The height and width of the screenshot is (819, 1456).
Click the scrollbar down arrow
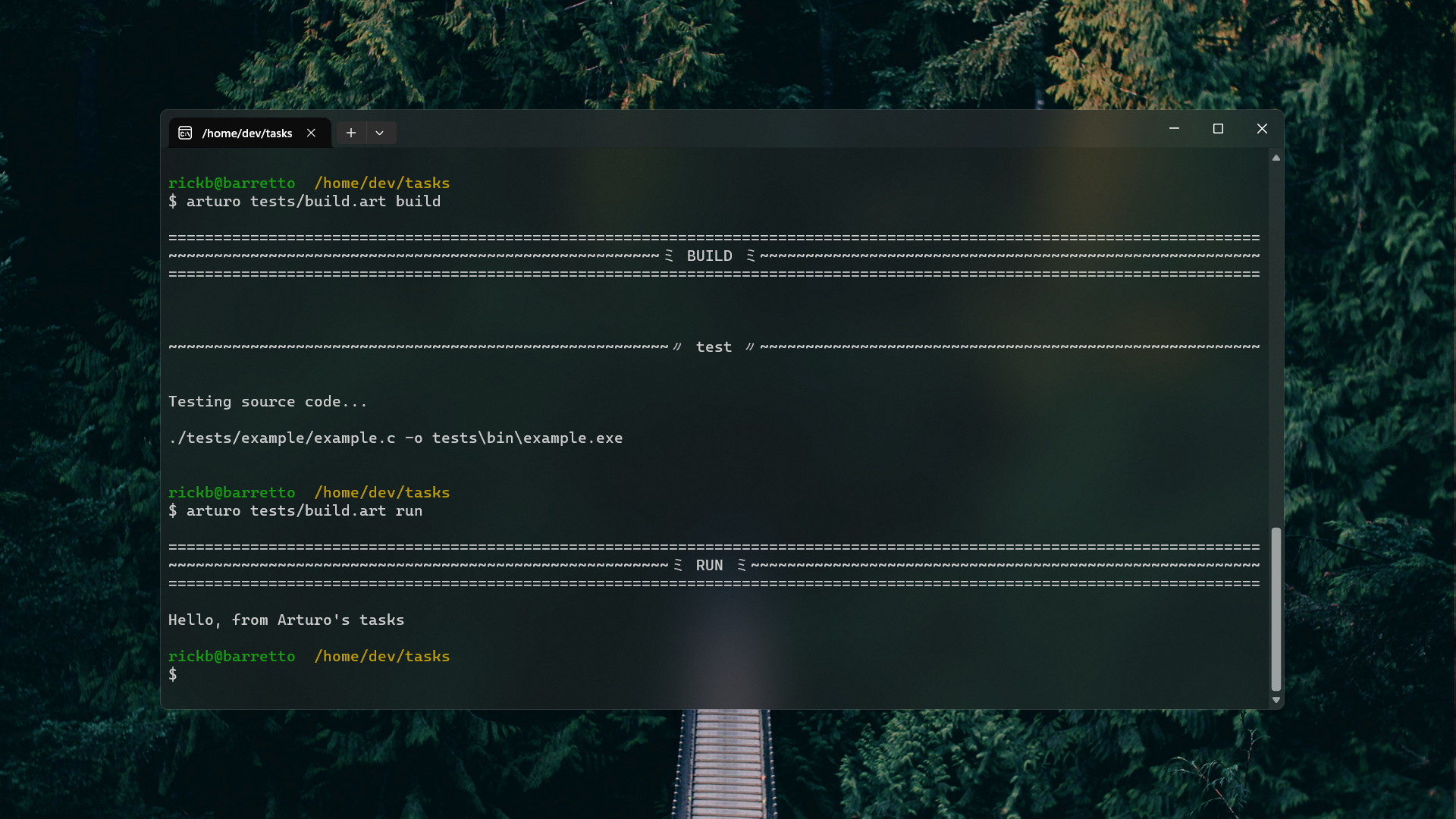1276,700
